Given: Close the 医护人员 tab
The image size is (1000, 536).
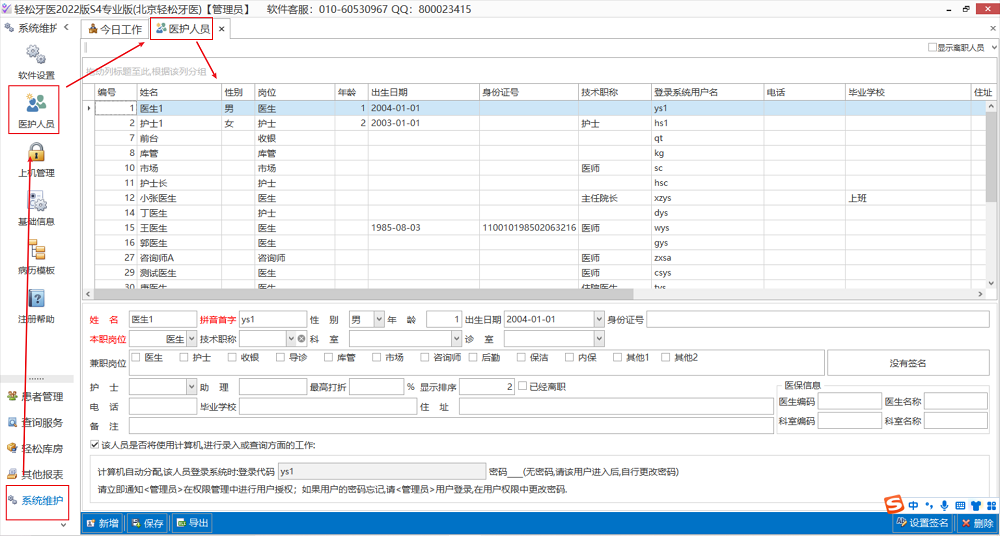Looking at the screenshot, I should point(221,29).
